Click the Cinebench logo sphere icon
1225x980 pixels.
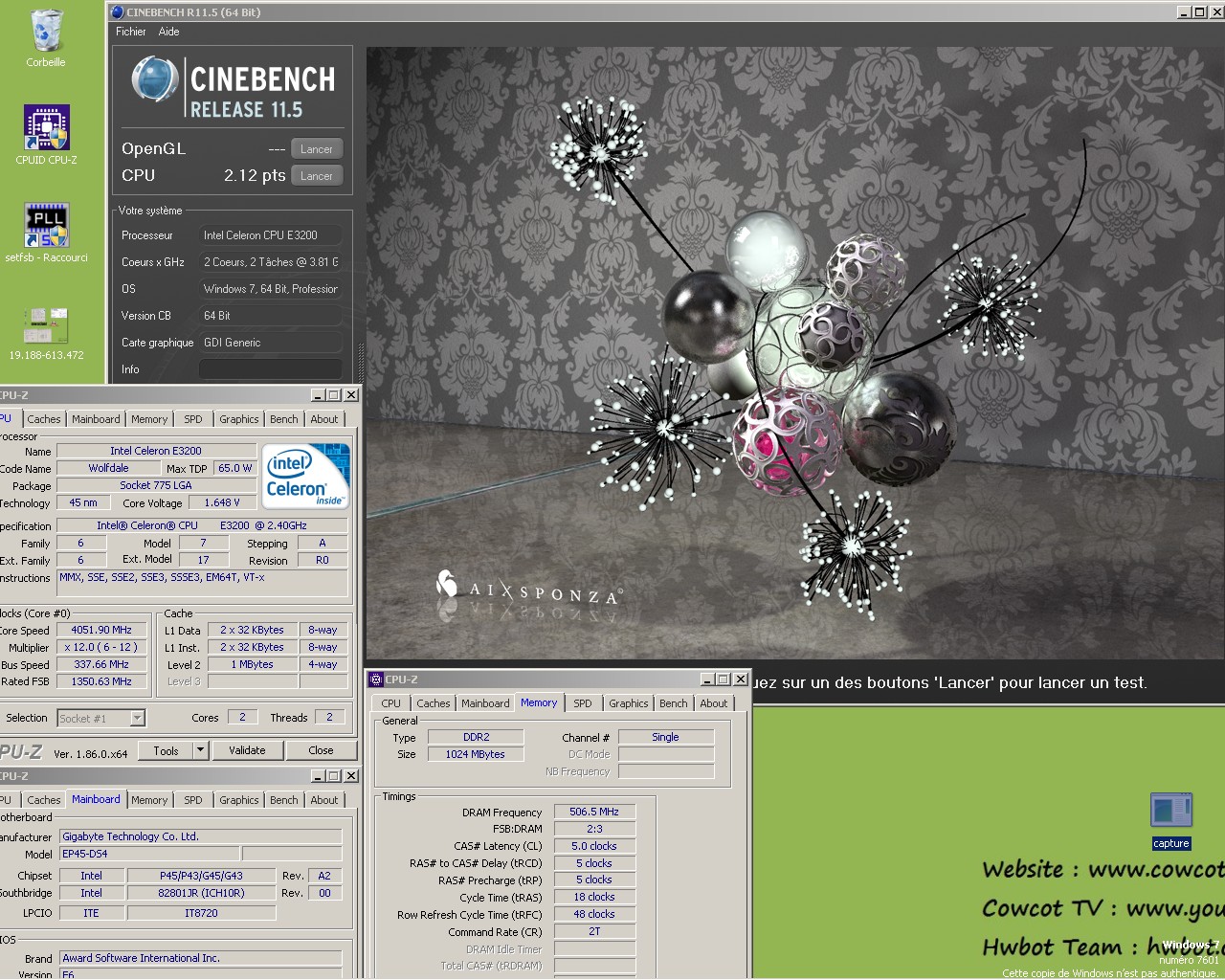point(155,79)
